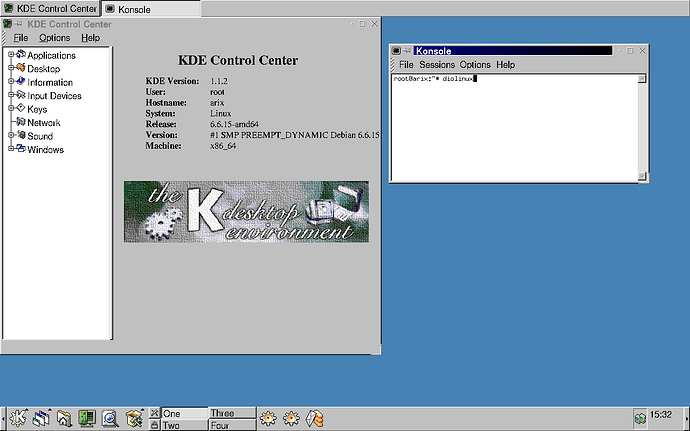Switch to virtual desktop Four
This screenshot has width=690, height=431.
(x=232, y=425)
